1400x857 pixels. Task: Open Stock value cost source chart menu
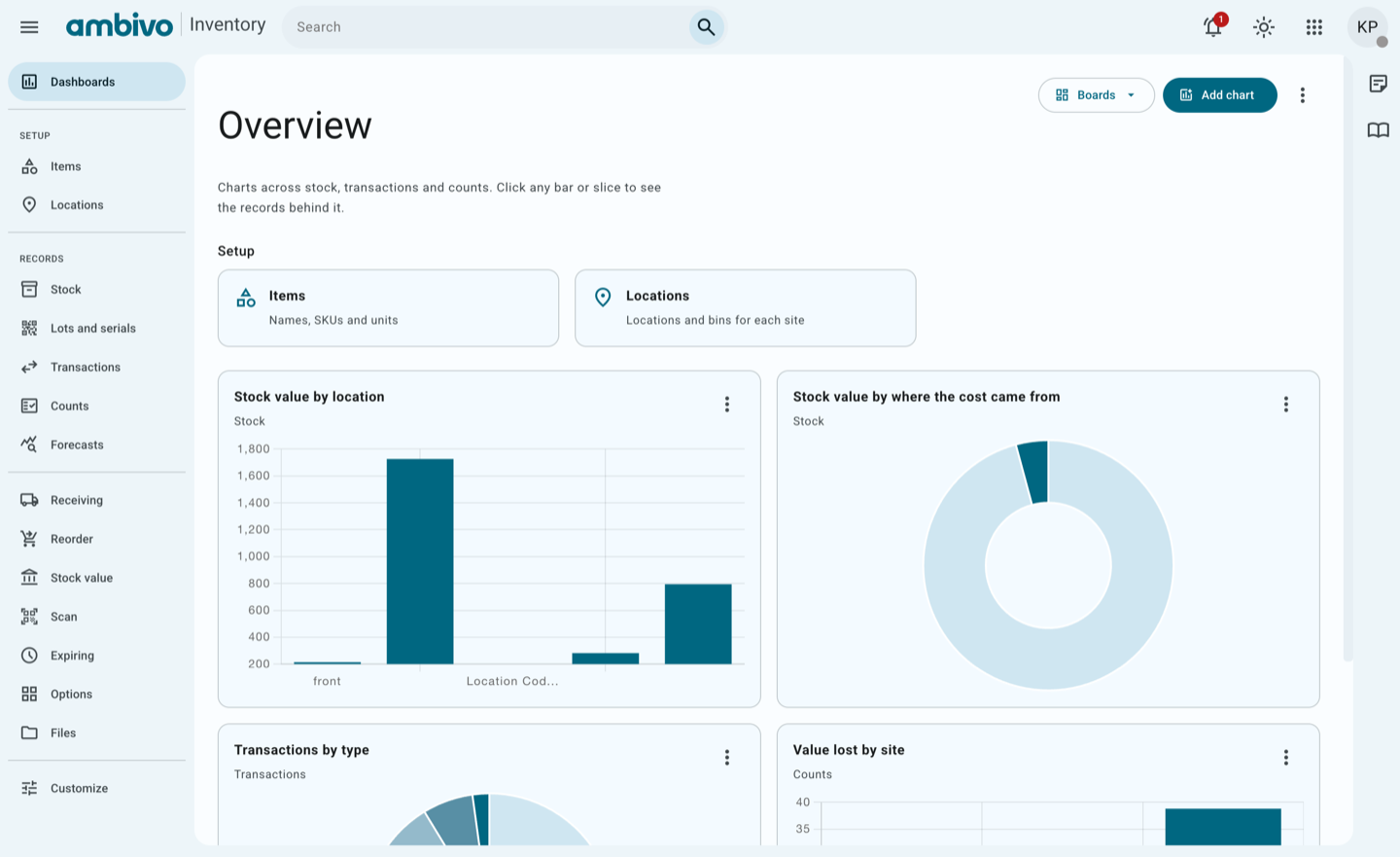point(1286,405)
